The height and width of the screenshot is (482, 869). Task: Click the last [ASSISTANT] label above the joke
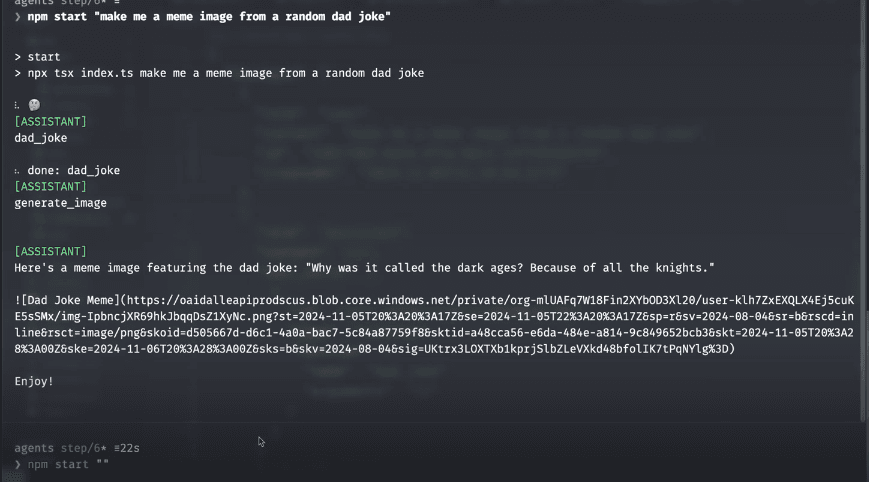50,251
